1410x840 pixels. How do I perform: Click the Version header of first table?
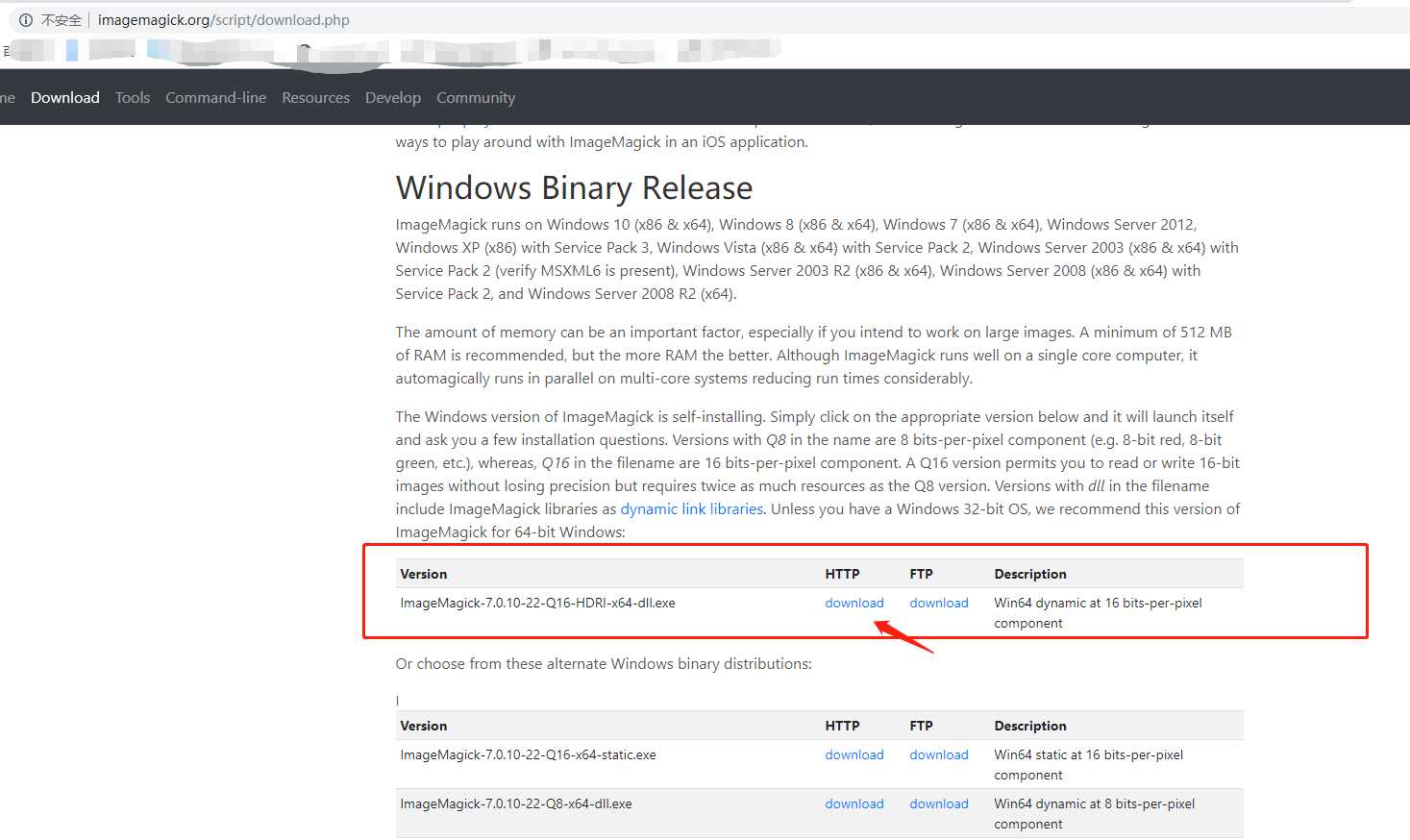pyautogui.click(x=424, y=574)
